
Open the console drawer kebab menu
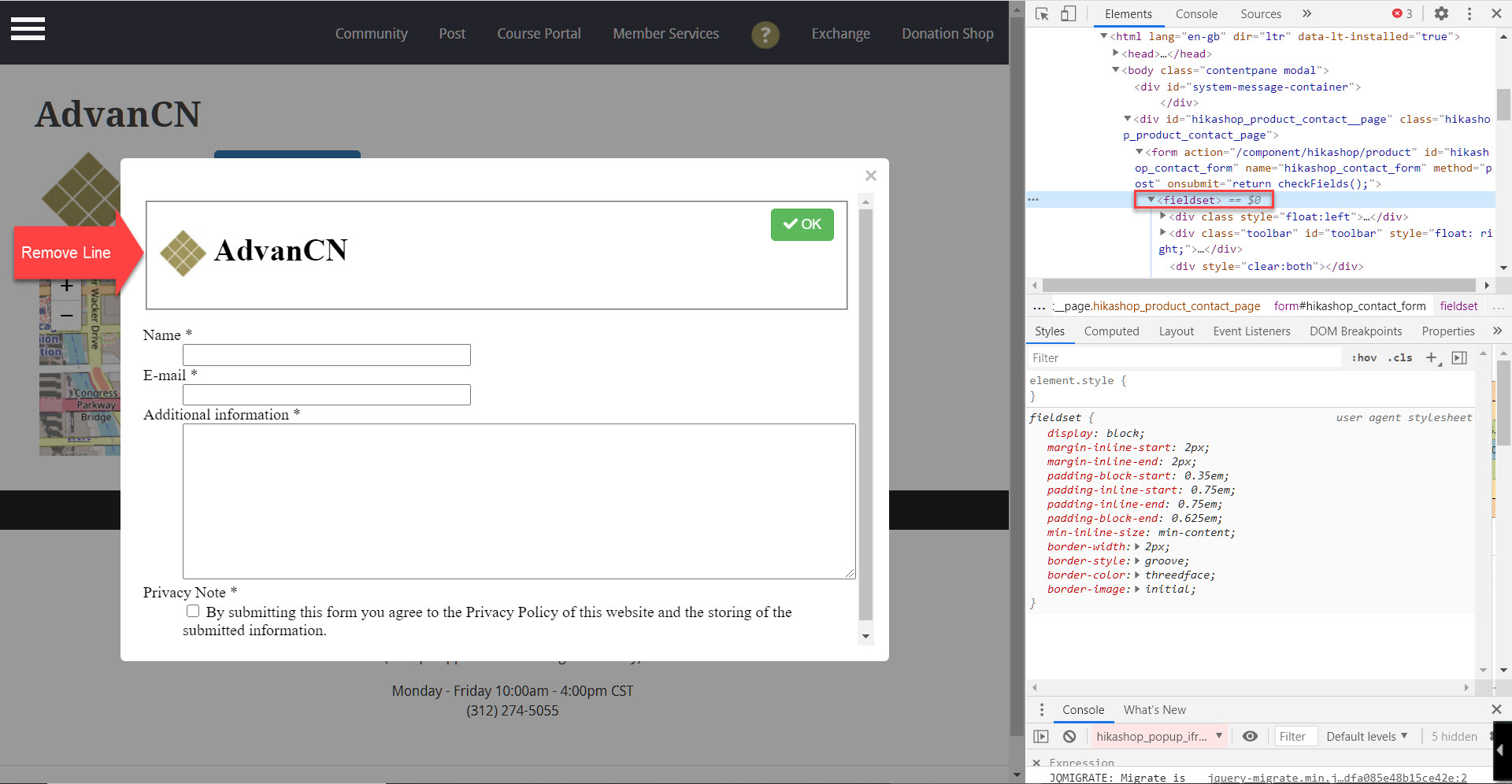[x=1042, y=710]
